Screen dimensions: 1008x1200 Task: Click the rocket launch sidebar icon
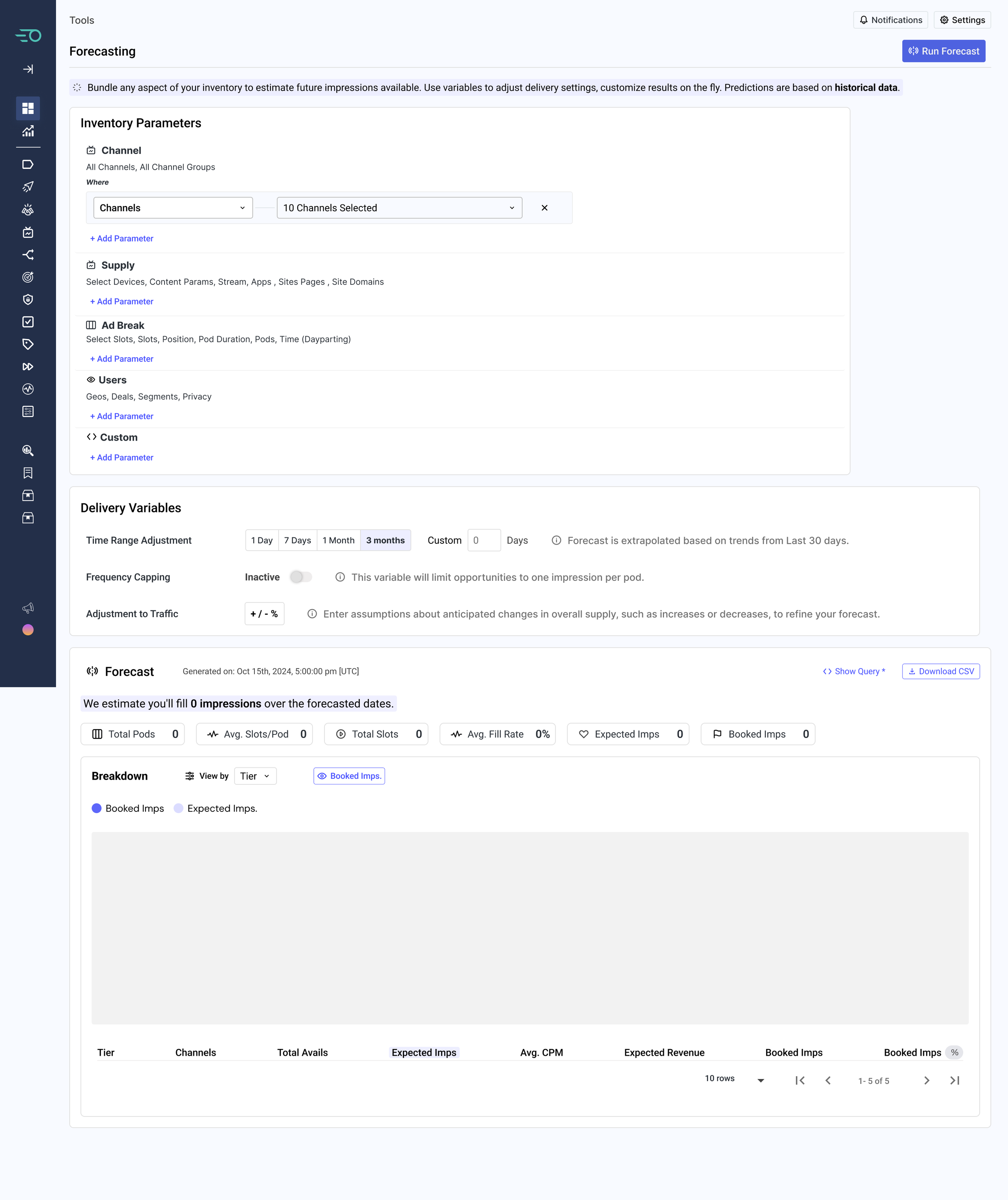28,187
